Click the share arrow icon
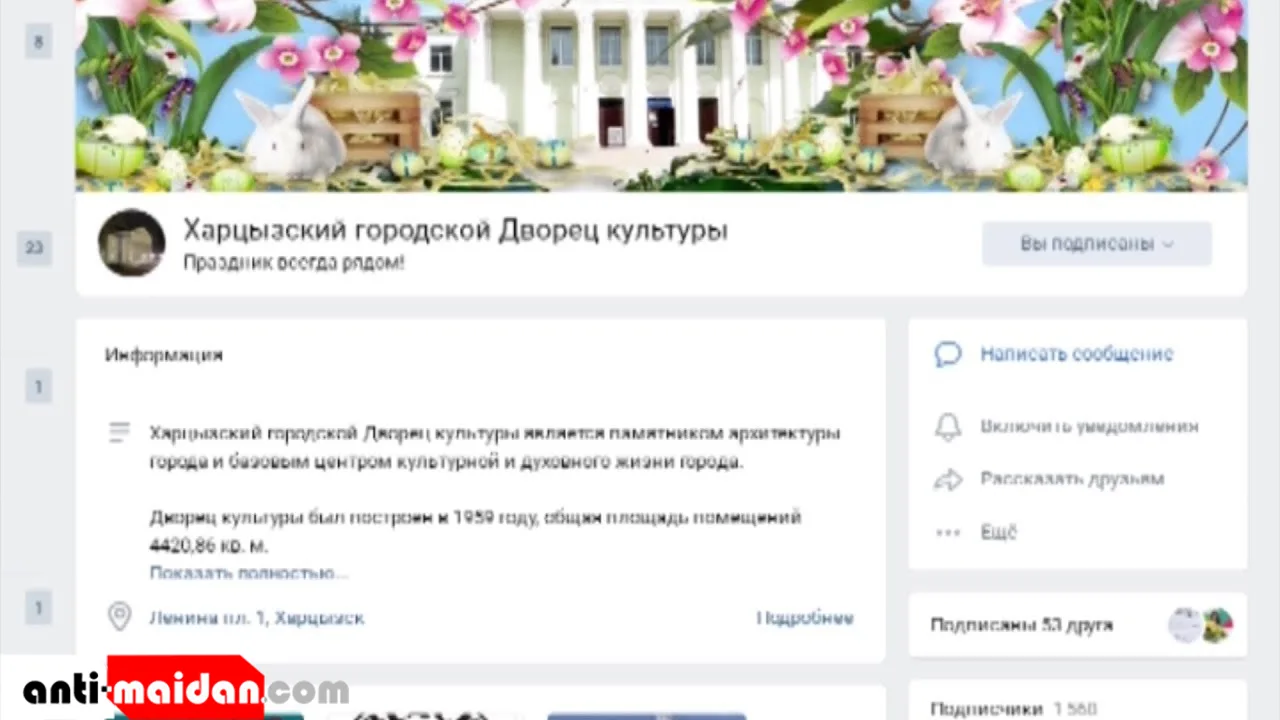Viewport: 1280px width, 720px height. point(947,479)
